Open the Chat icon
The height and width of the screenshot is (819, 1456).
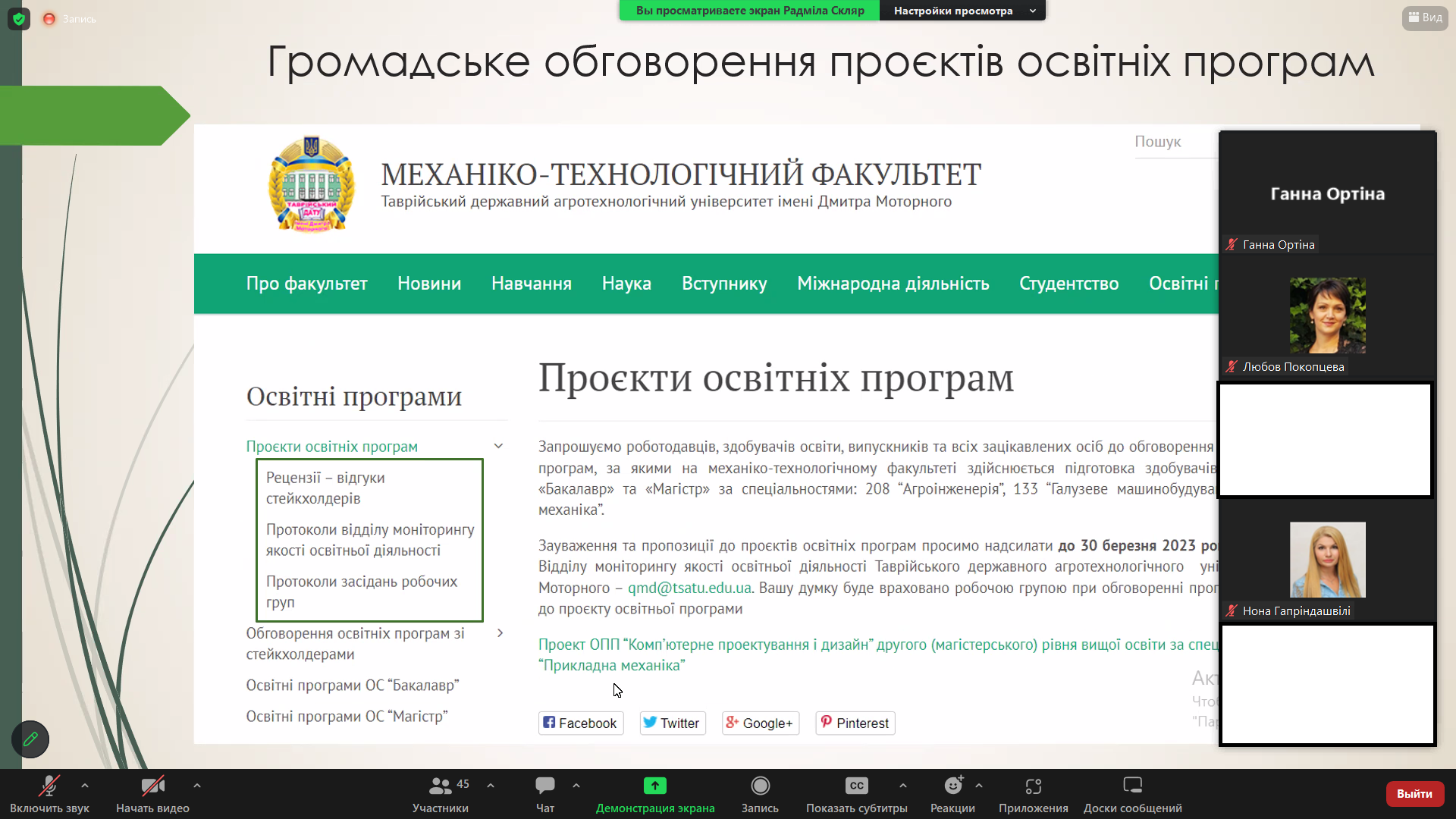[x=544, y=786]
